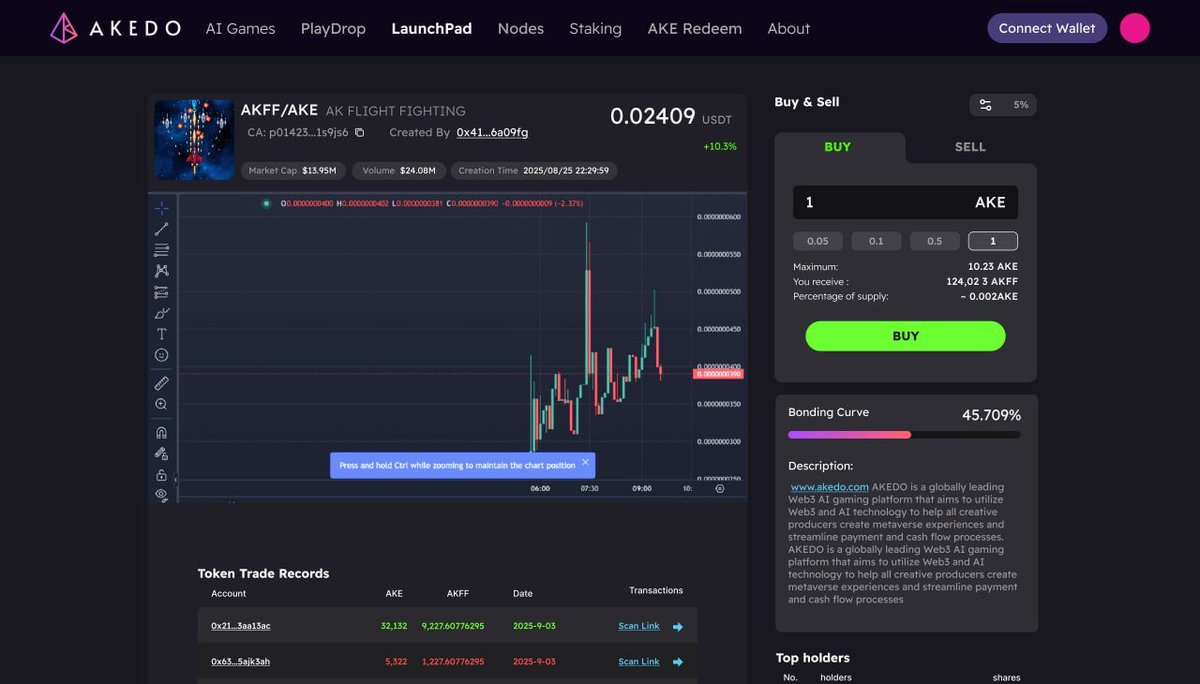This screenshot has width=1200, height=684.
Task: Open creator address 0x41...6a09fg link
Action: [x=492, y=132]
